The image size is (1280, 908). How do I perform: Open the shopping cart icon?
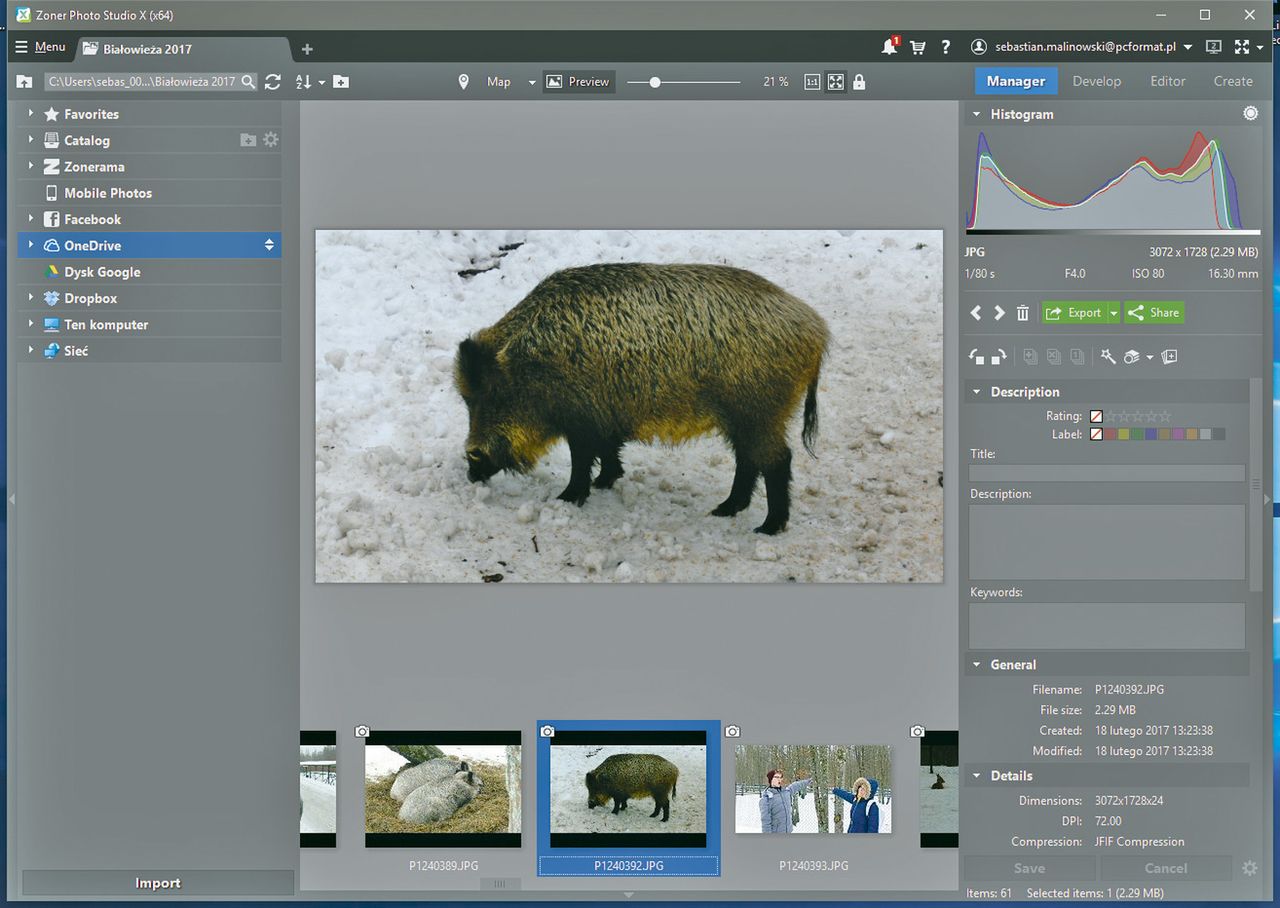917,47
